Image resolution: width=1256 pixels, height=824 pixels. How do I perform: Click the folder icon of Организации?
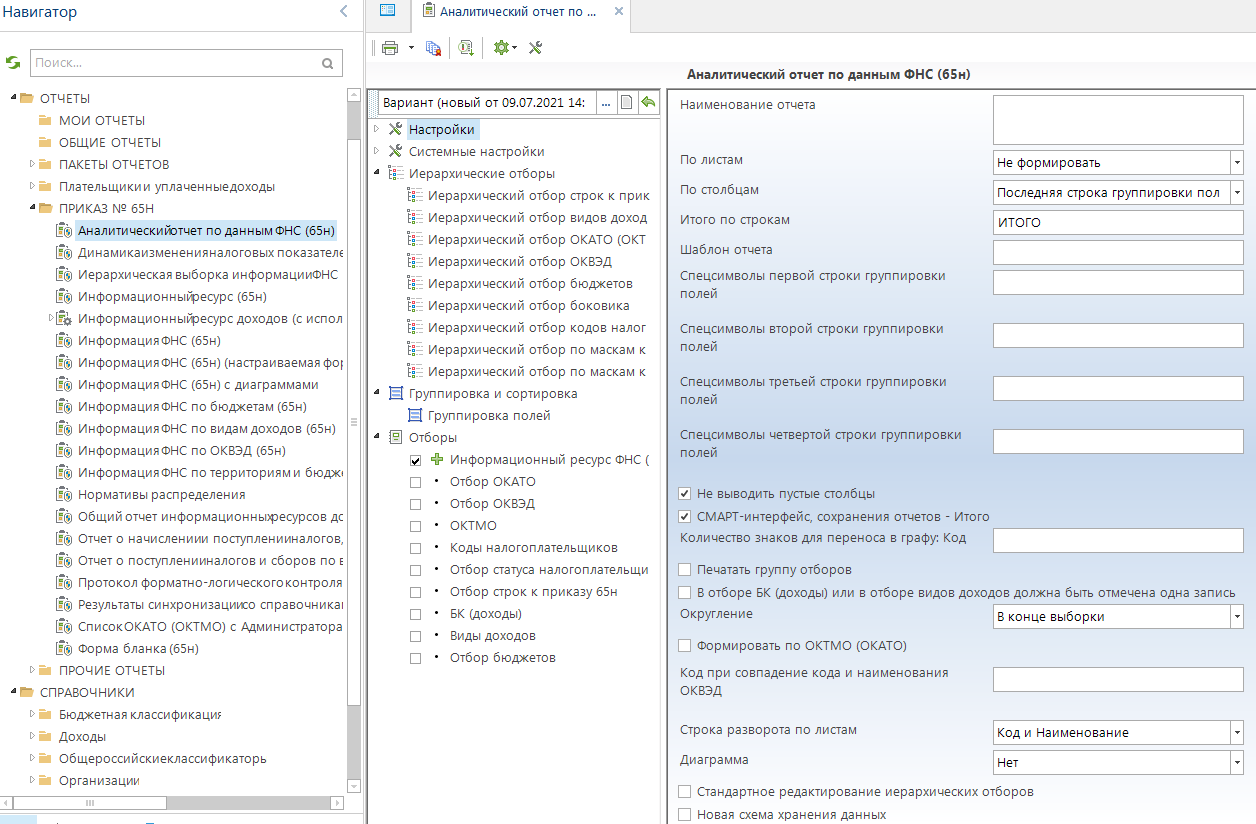pyautogui.click(x=45, y=780)
